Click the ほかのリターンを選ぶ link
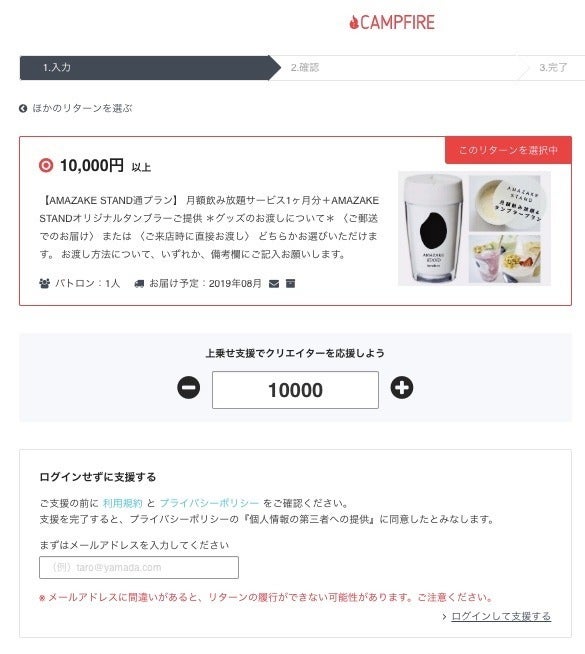 coord(82,108)
